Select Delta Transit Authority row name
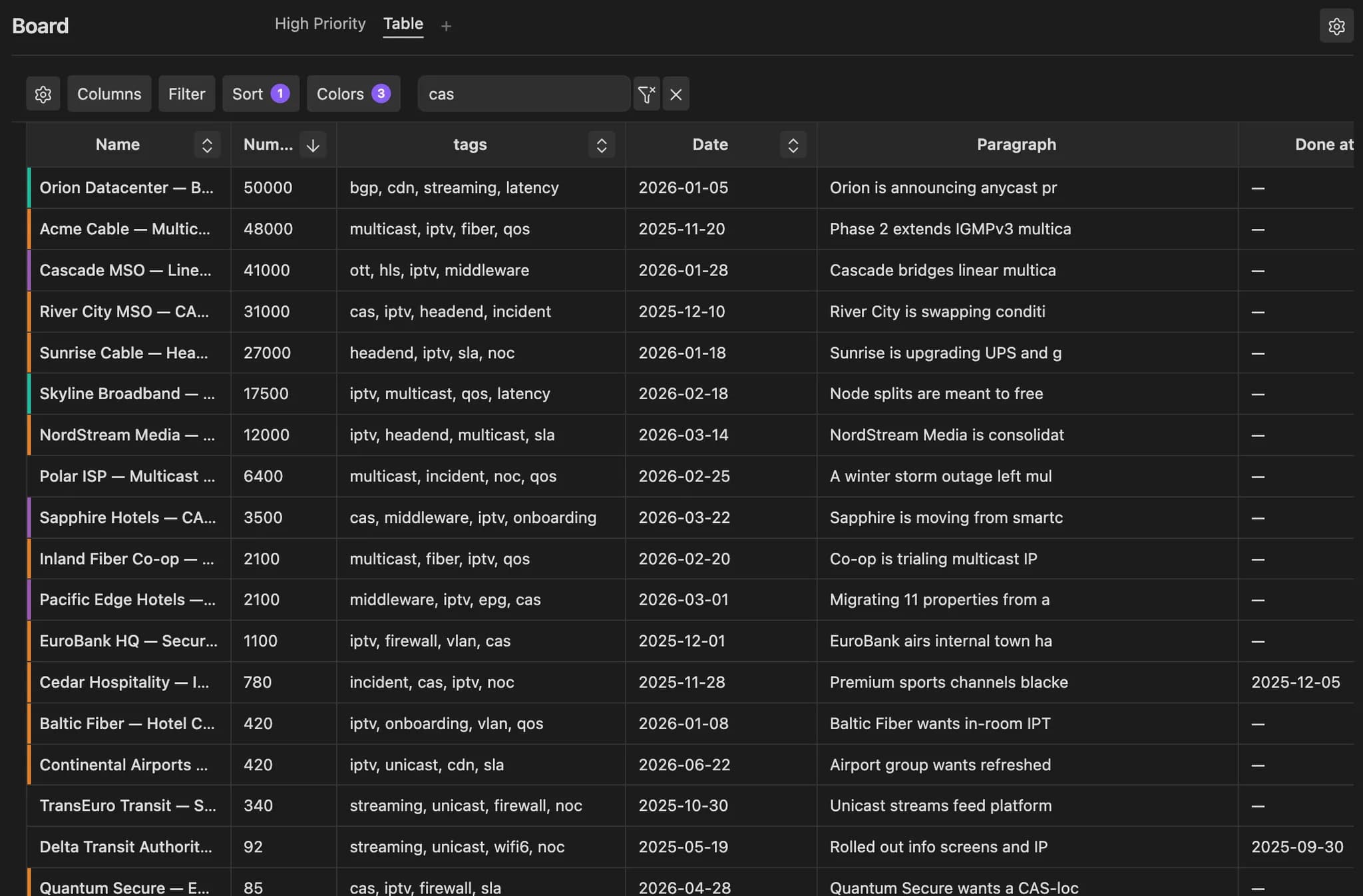 (126, 847)
